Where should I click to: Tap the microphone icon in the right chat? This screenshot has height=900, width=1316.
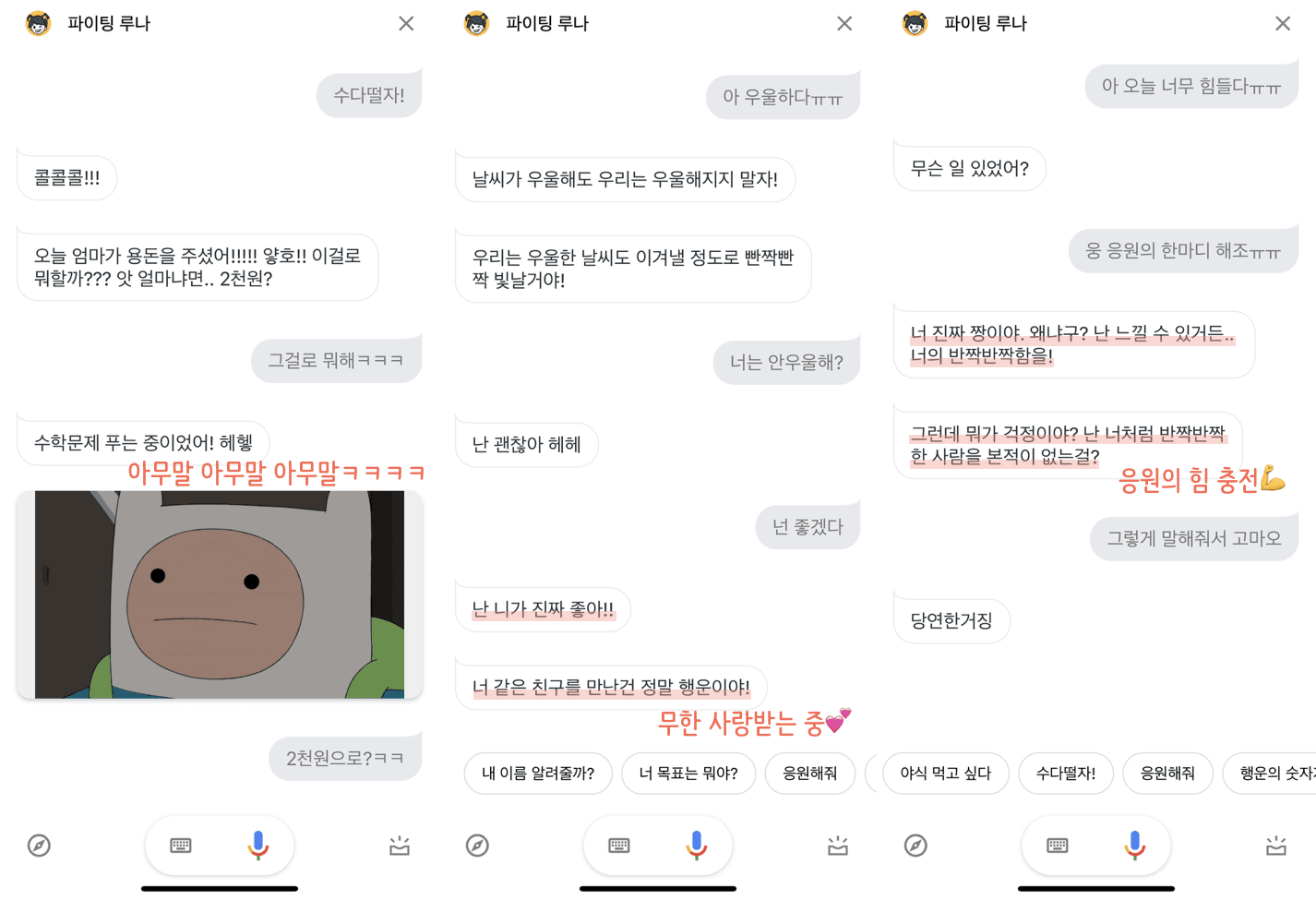coord(1135,845)
